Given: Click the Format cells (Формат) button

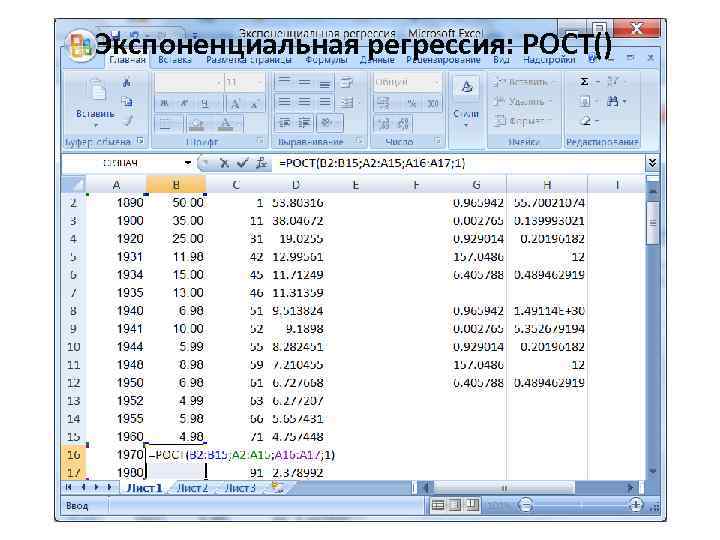Looking at the screenshot, I should tap(521, 121).
